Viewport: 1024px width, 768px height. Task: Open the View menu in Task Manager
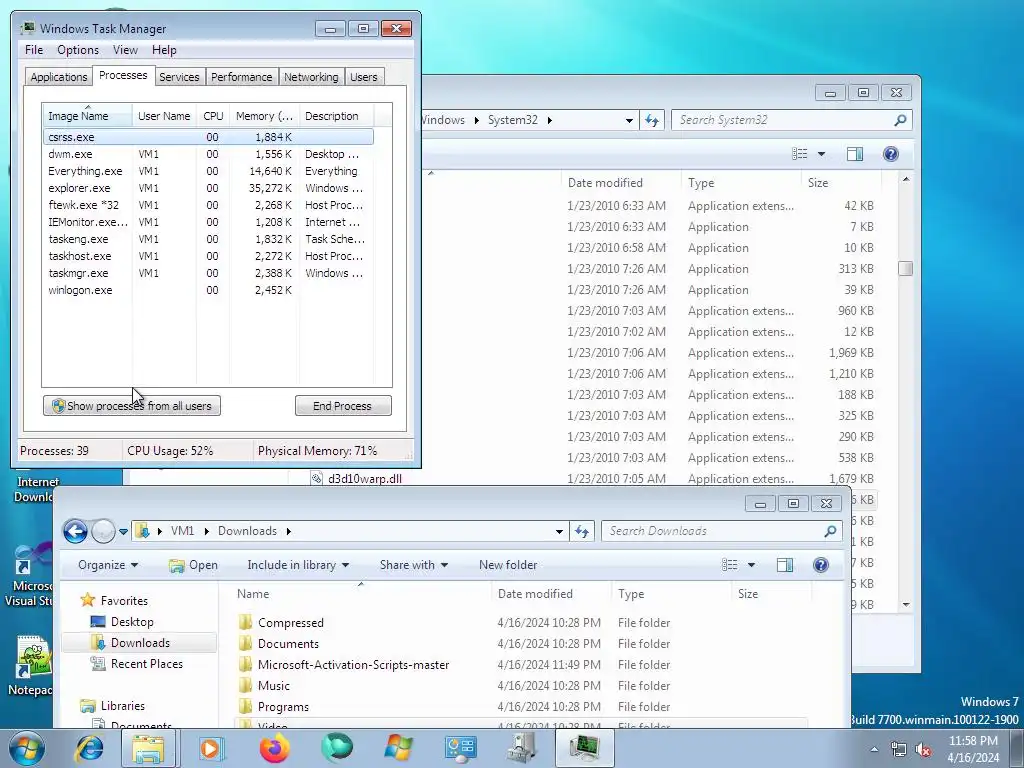click(x=125, y=50)
